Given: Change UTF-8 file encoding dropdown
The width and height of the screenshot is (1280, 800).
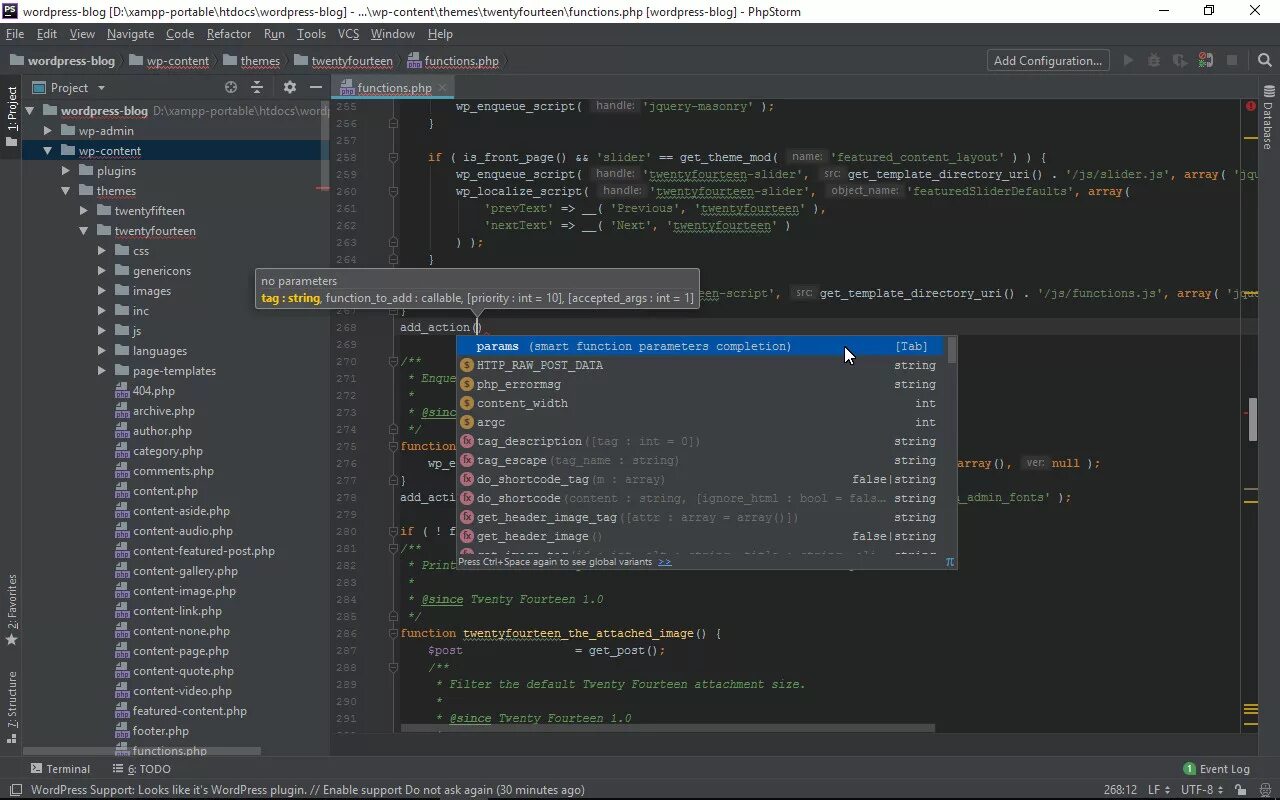Looking at the screenshot, I should pyautogui.click(x=1201, y=789).
